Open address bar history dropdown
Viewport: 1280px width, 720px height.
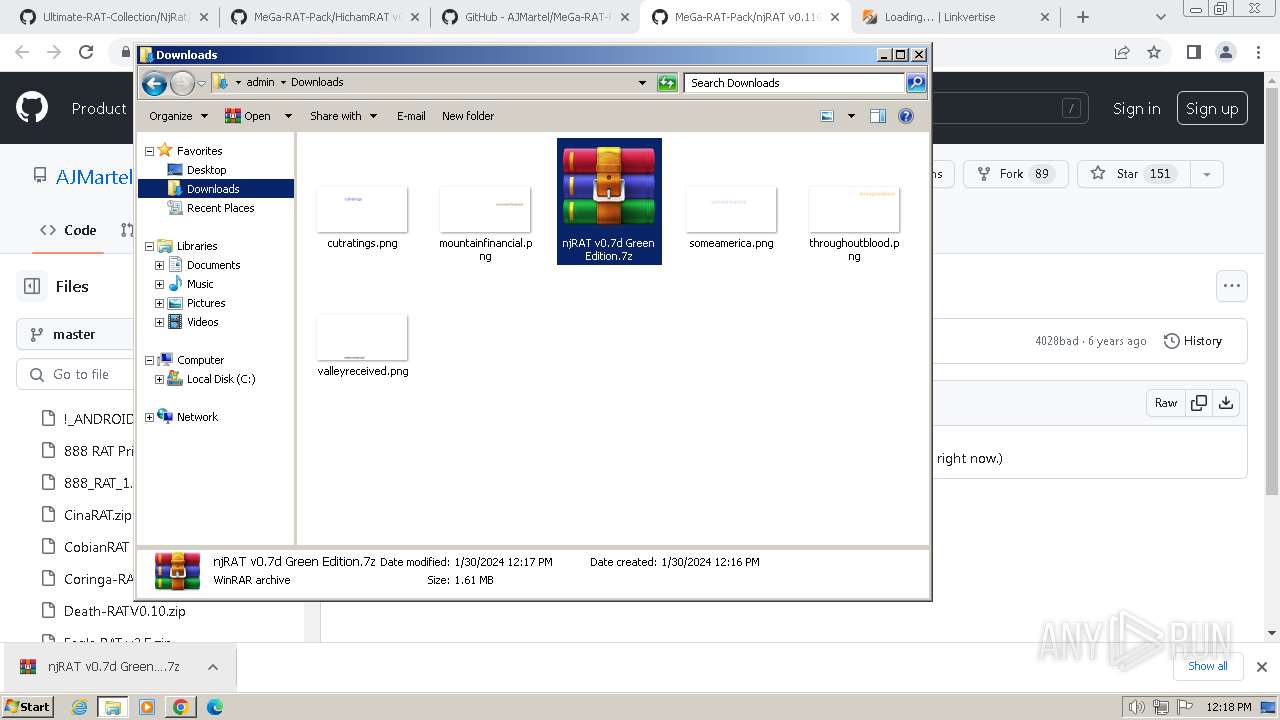[642, 83]
